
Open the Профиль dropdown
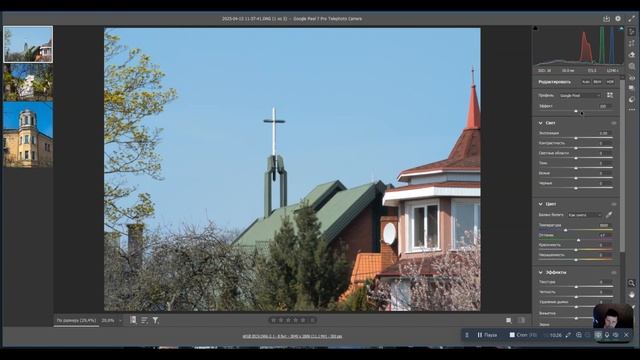click(580, 96)
